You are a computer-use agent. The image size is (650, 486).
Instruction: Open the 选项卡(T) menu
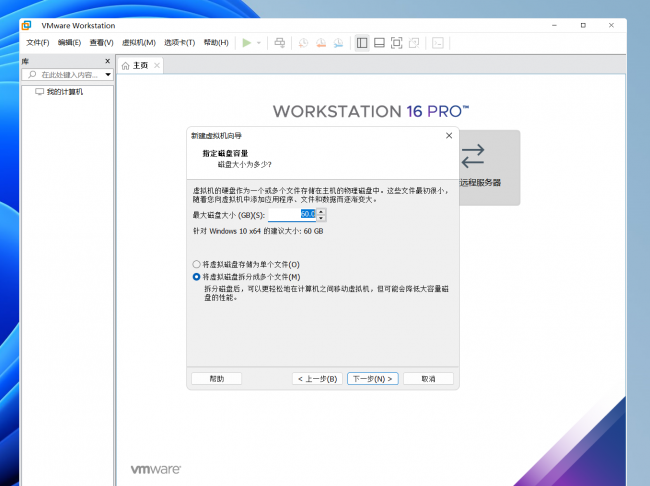tap(179, 42)
